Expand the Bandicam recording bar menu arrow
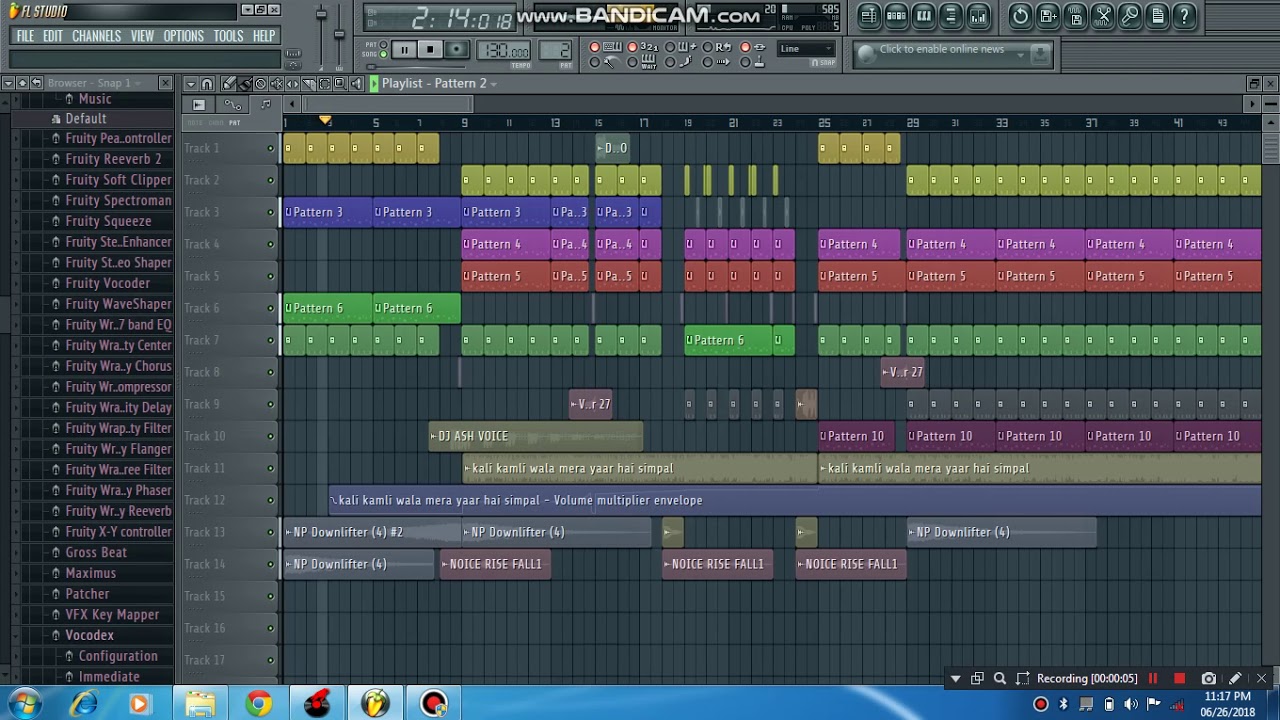Viewport: 1280px width, 720px height. point(955,679)
